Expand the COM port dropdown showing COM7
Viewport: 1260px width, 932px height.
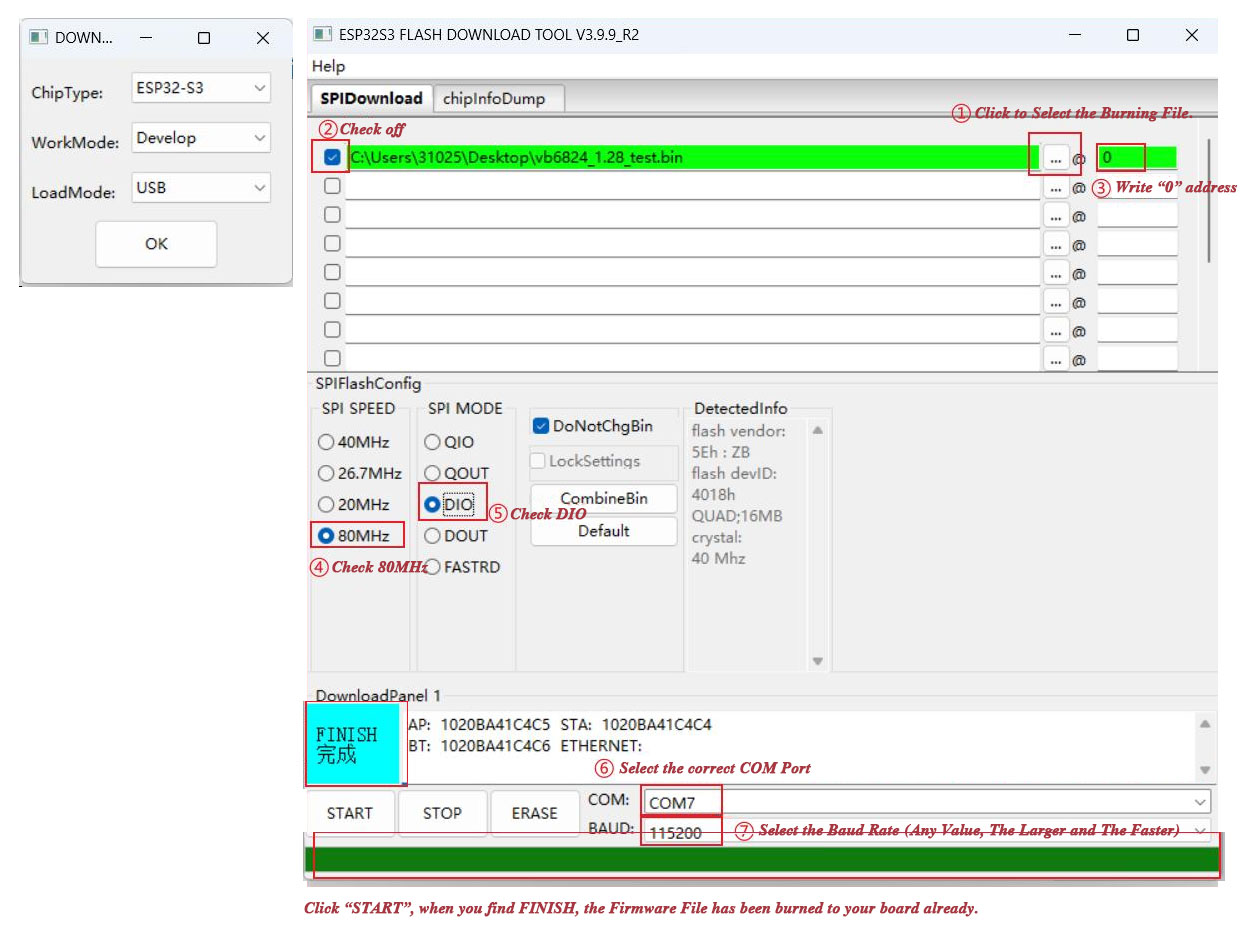926,802
